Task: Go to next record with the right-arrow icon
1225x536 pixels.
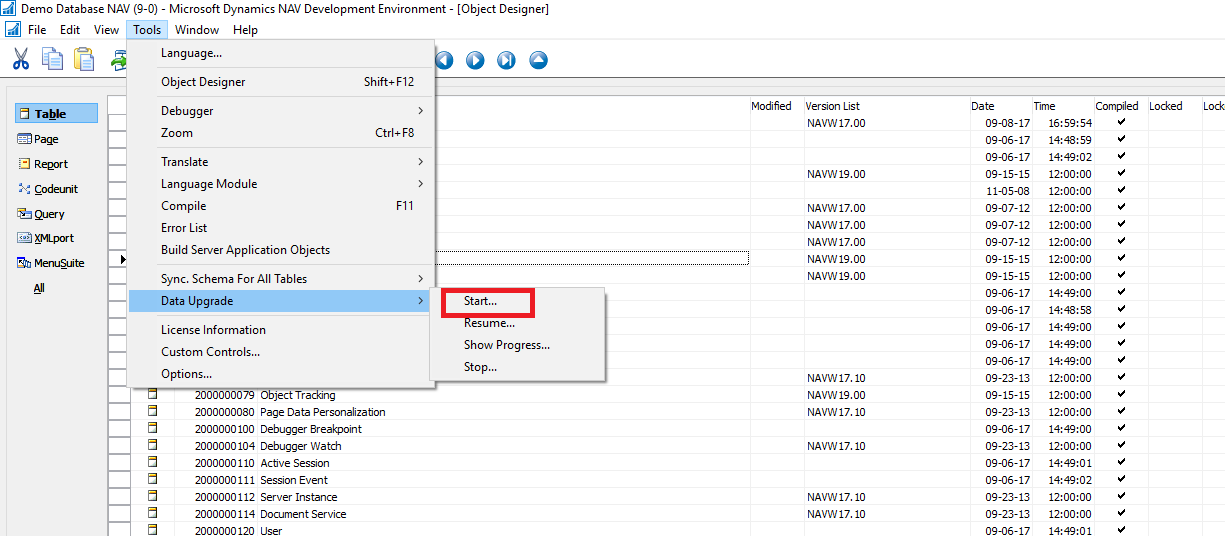Action: [475, 60]
